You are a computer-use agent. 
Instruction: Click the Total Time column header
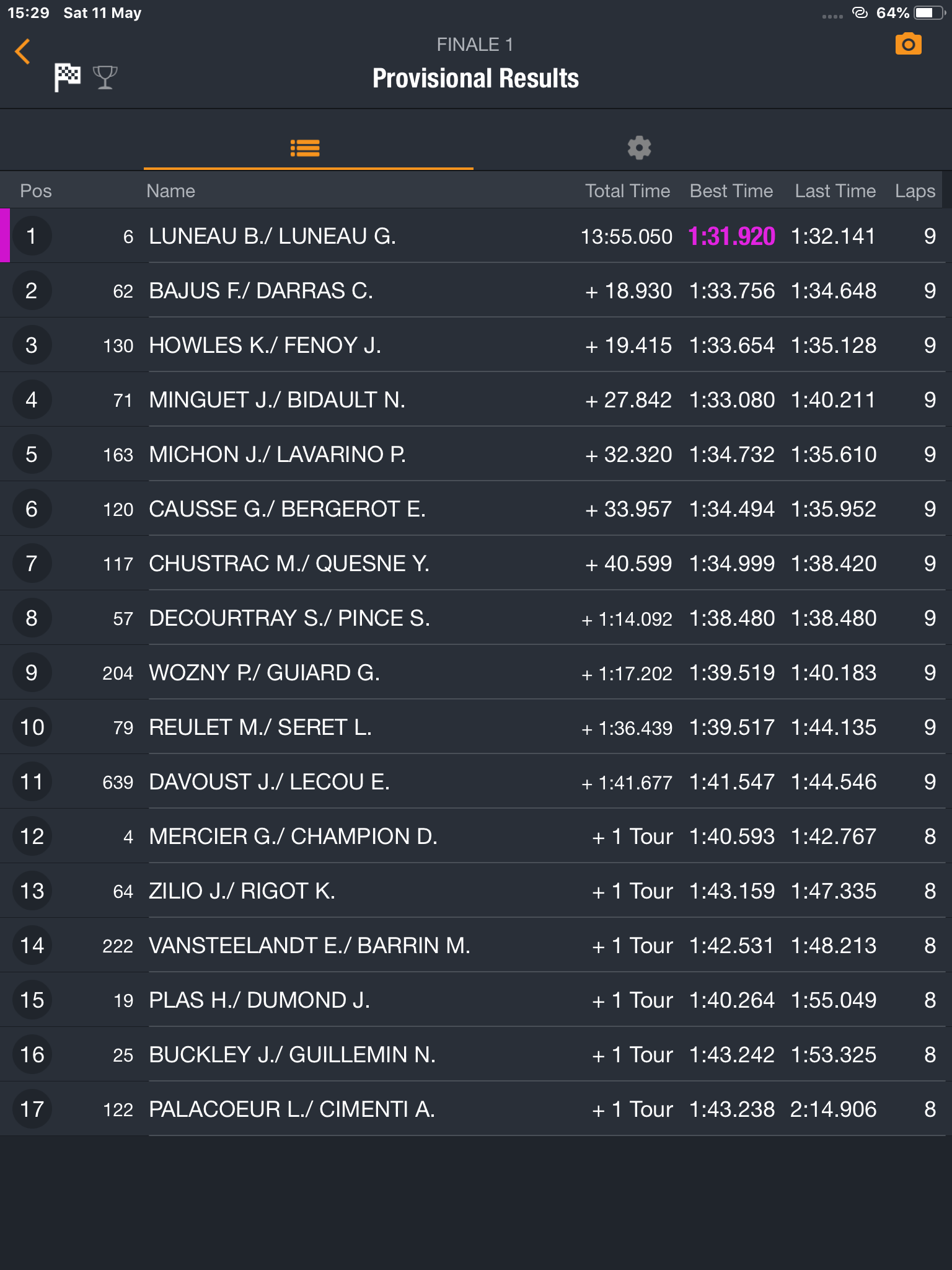coord(627,191)
